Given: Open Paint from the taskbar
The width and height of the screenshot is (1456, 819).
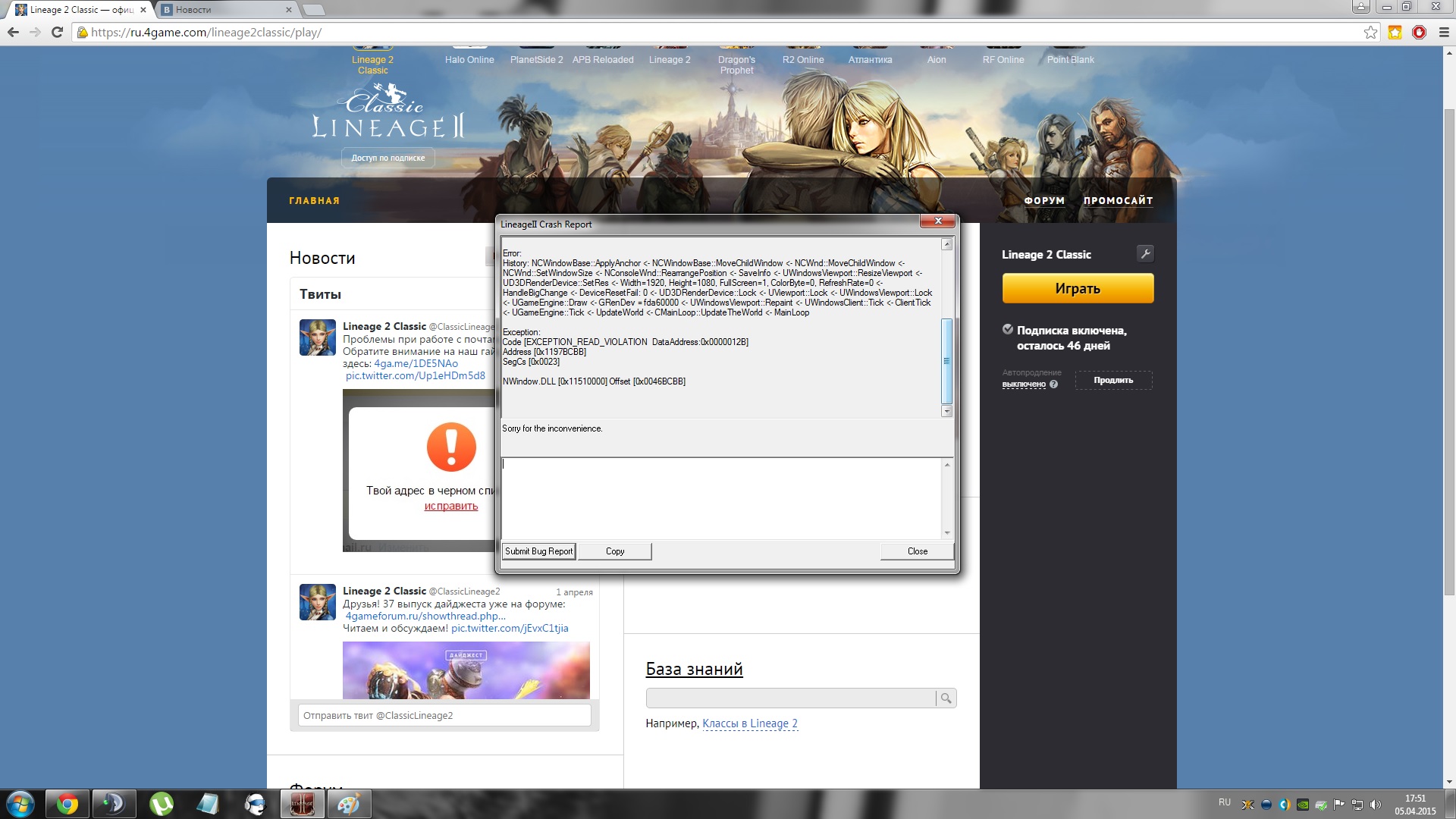Looking at the screenshot, I should point(349,804).
